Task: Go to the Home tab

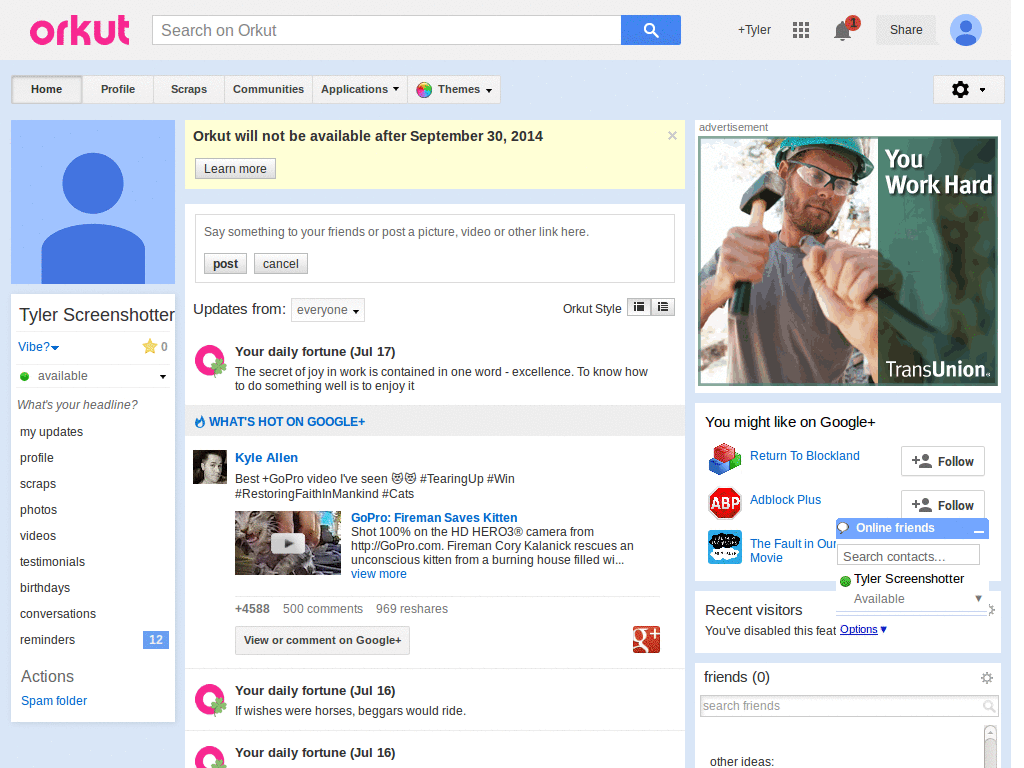Action: (x=46, y=89)
